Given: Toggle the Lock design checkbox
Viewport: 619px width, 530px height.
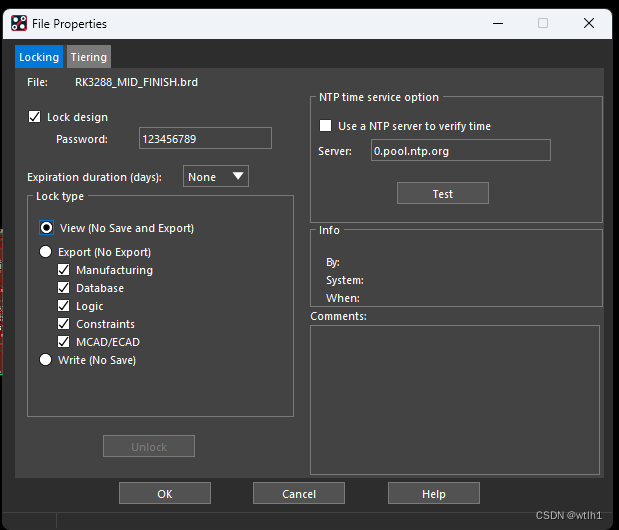Looking at the screenshot, I should click(x=36, y=117).
